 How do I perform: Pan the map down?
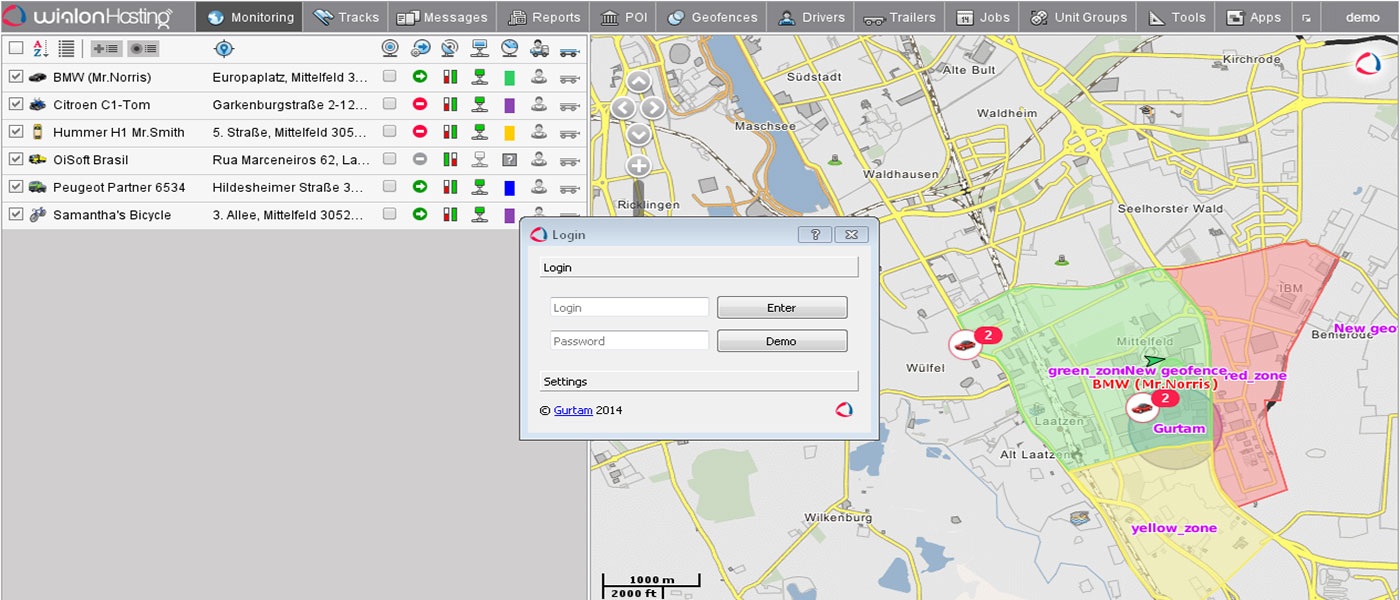tap(638, 134)
